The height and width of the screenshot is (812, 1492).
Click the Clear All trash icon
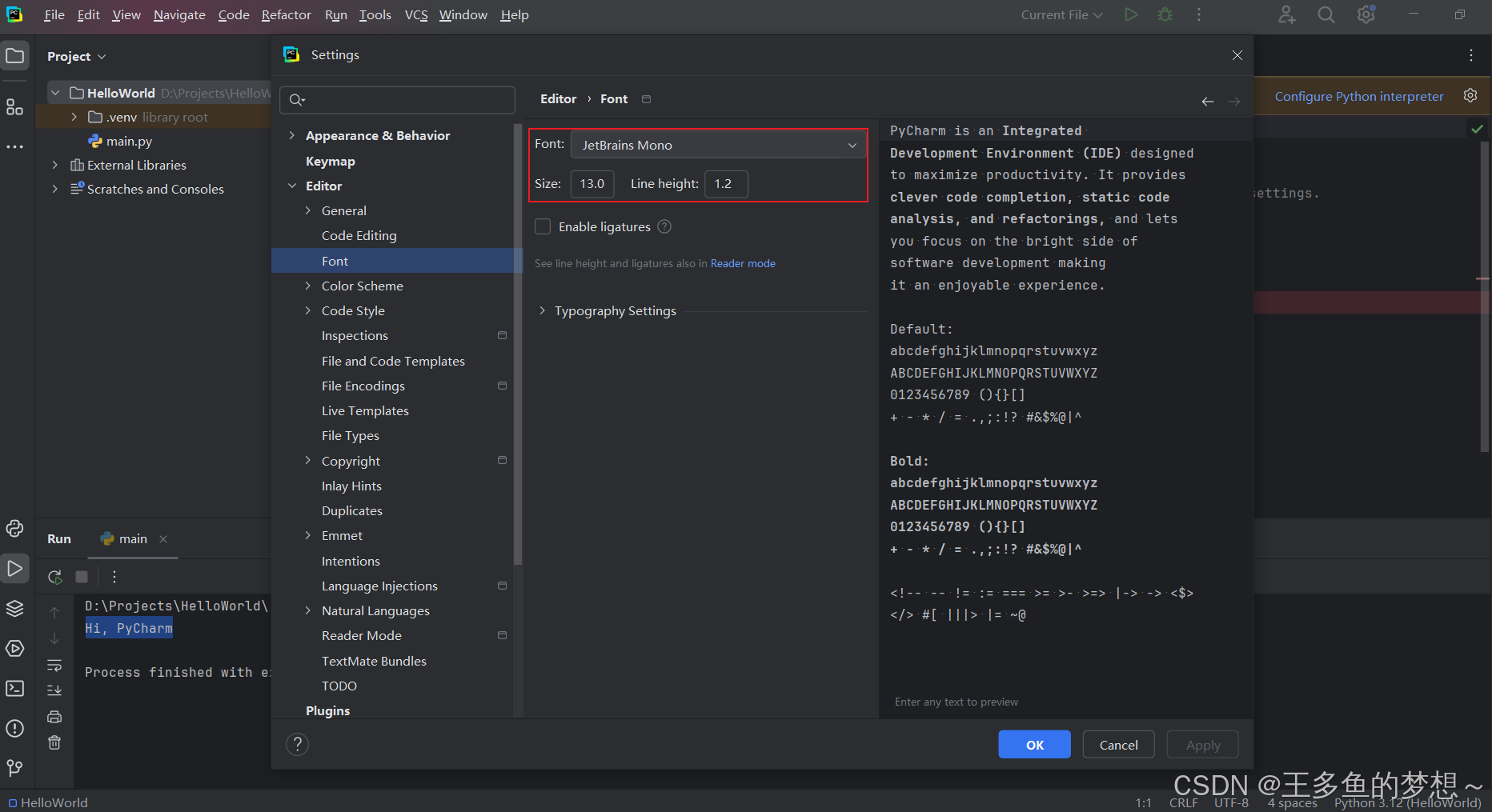pyautogui.click(x=54, y=742)
